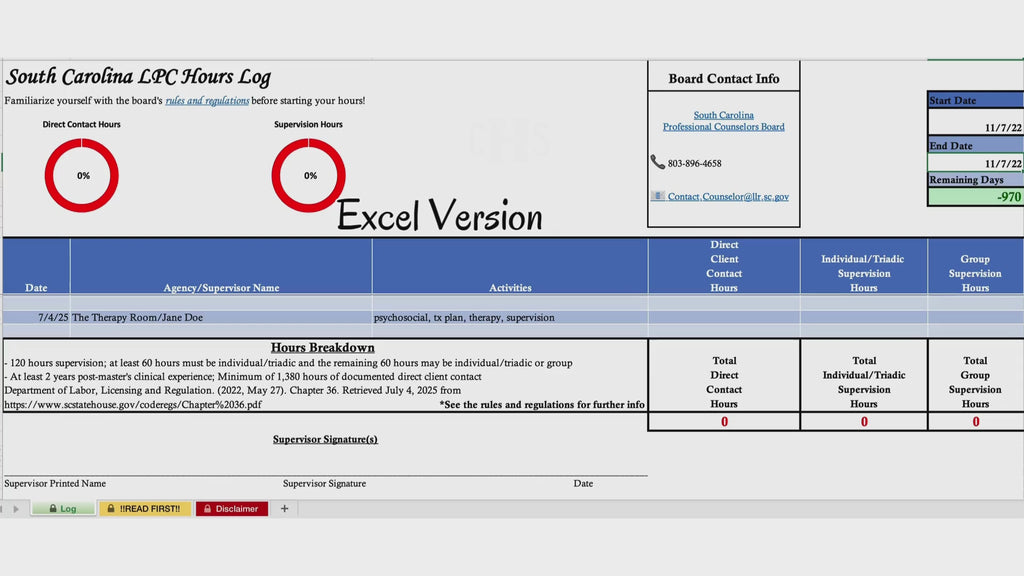Screen dimensions: 1024x576
Task: Switch to the Log sheet tab
Action: 63,509
